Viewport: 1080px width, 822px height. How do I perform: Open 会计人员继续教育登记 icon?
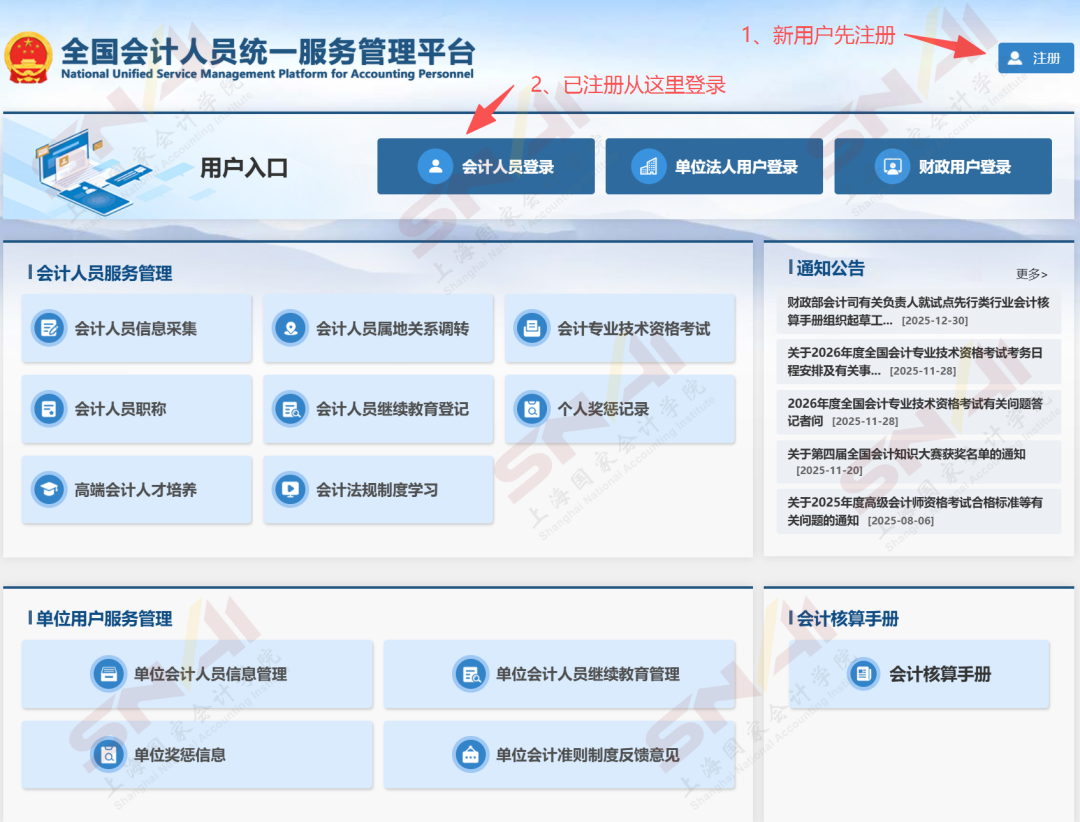[x=293, y=409]
